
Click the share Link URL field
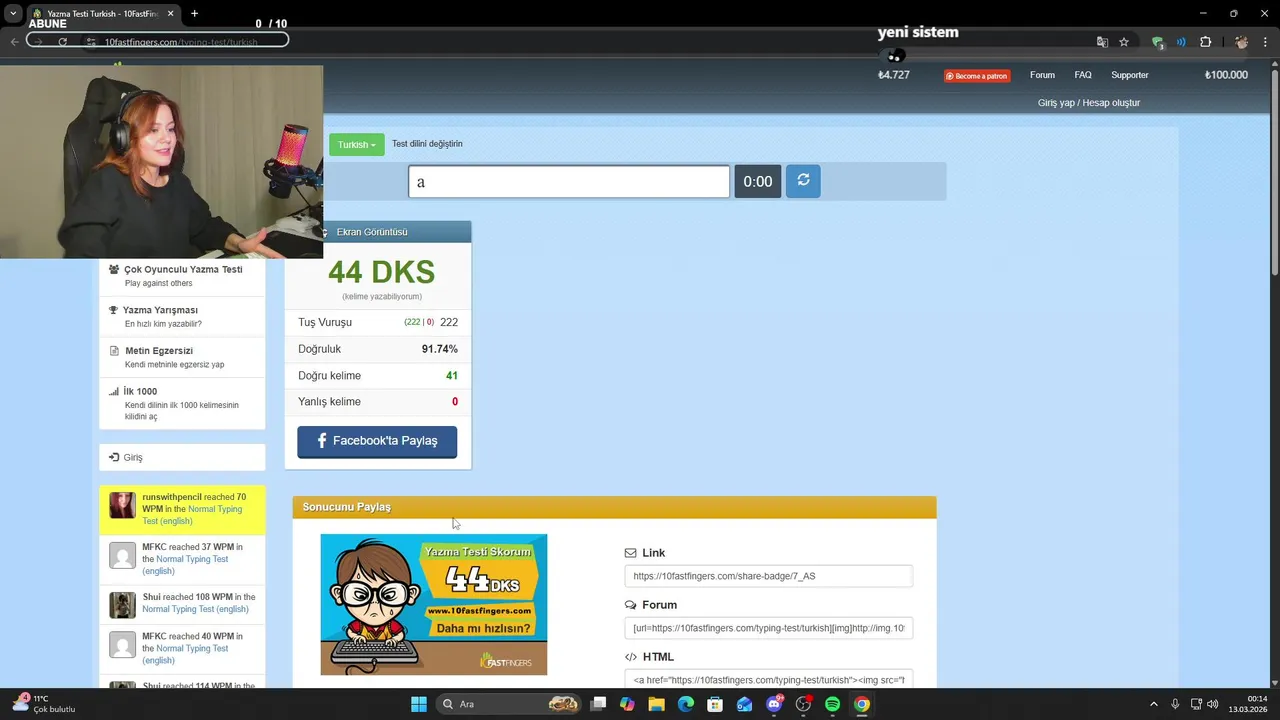point(768,576)
